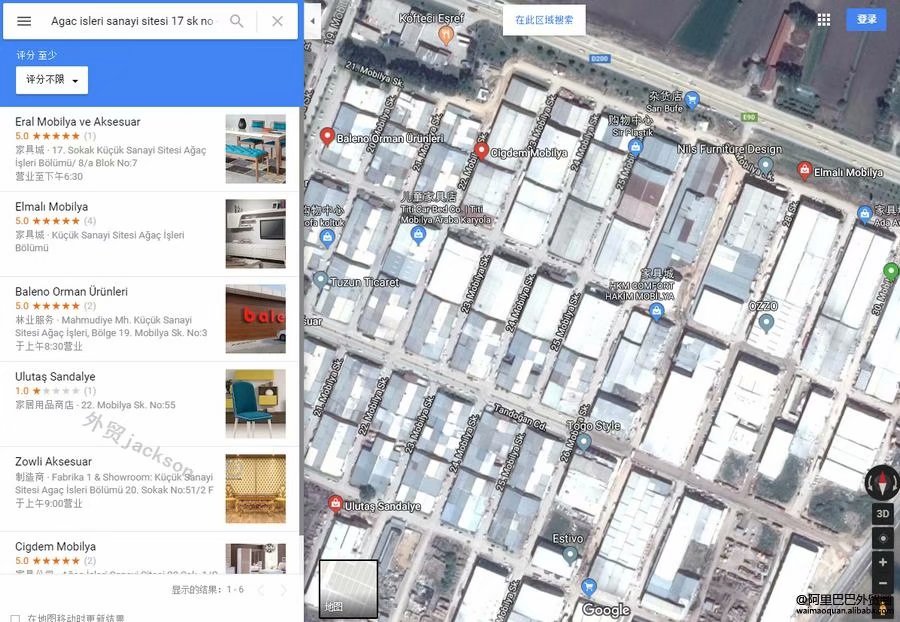Click blue cart marker below Estivo
Image resolution: width=900 pixels, height=622 pixels.
[588, 588]
